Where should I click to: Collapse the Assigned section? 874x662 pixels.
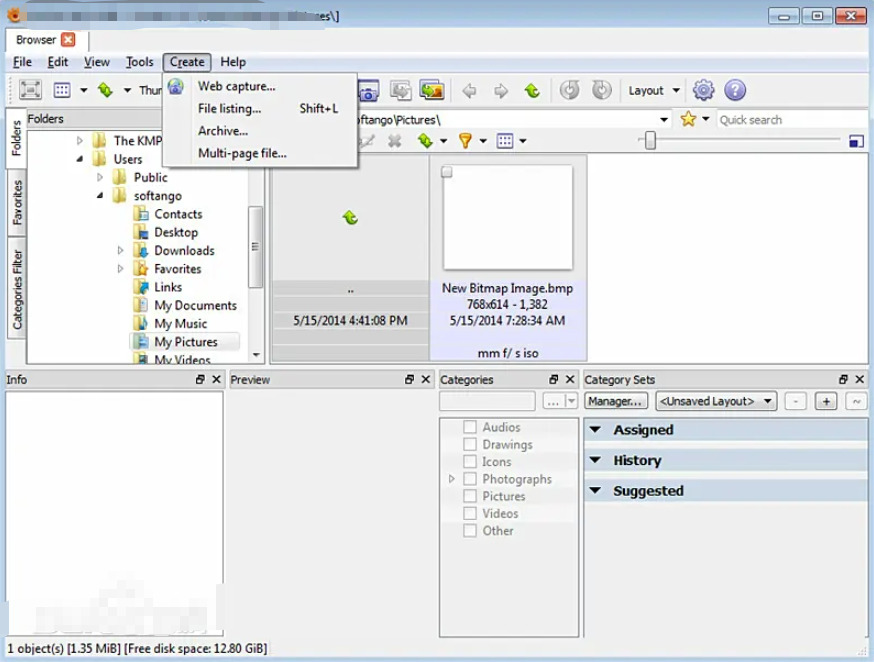[x=596, y=430]
